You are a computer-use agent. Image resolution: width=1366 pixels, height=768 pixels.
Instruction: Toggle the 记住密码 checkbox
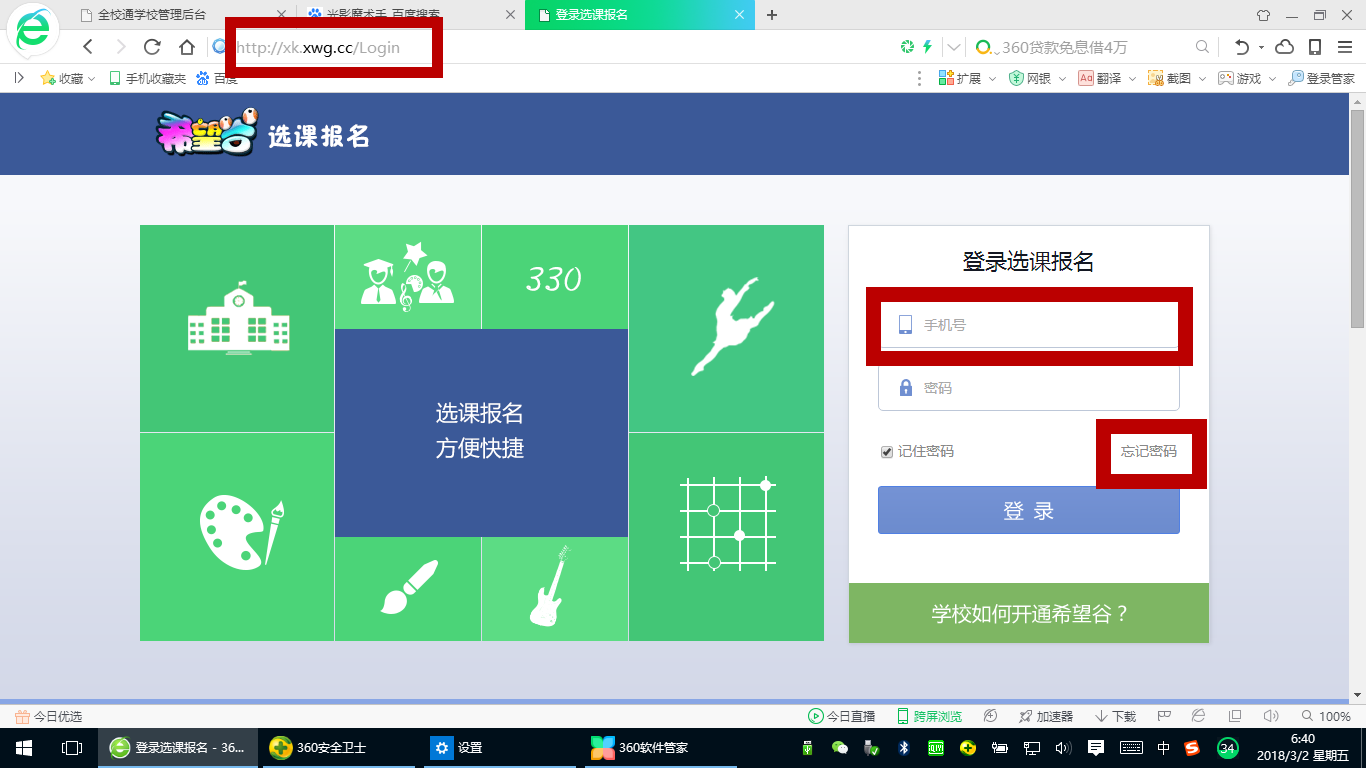tap(886, 452)
